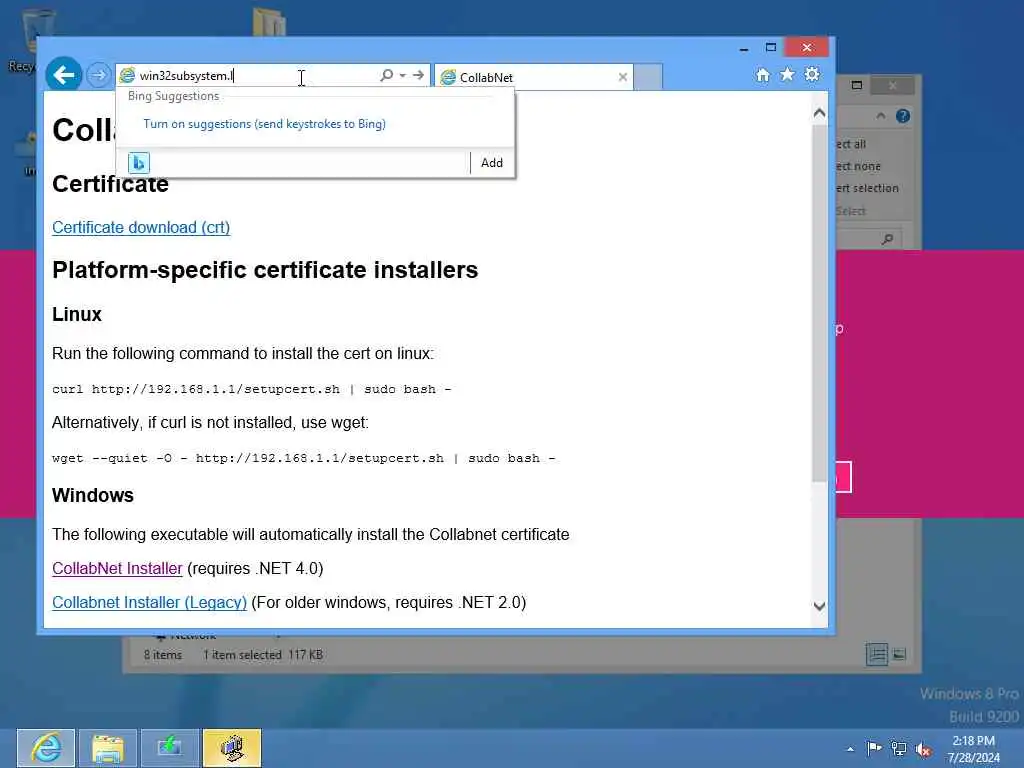The height and width of the screenshot is (768, 1024).
Task: Select the Bing search provider icon
Action: [138, 163]
